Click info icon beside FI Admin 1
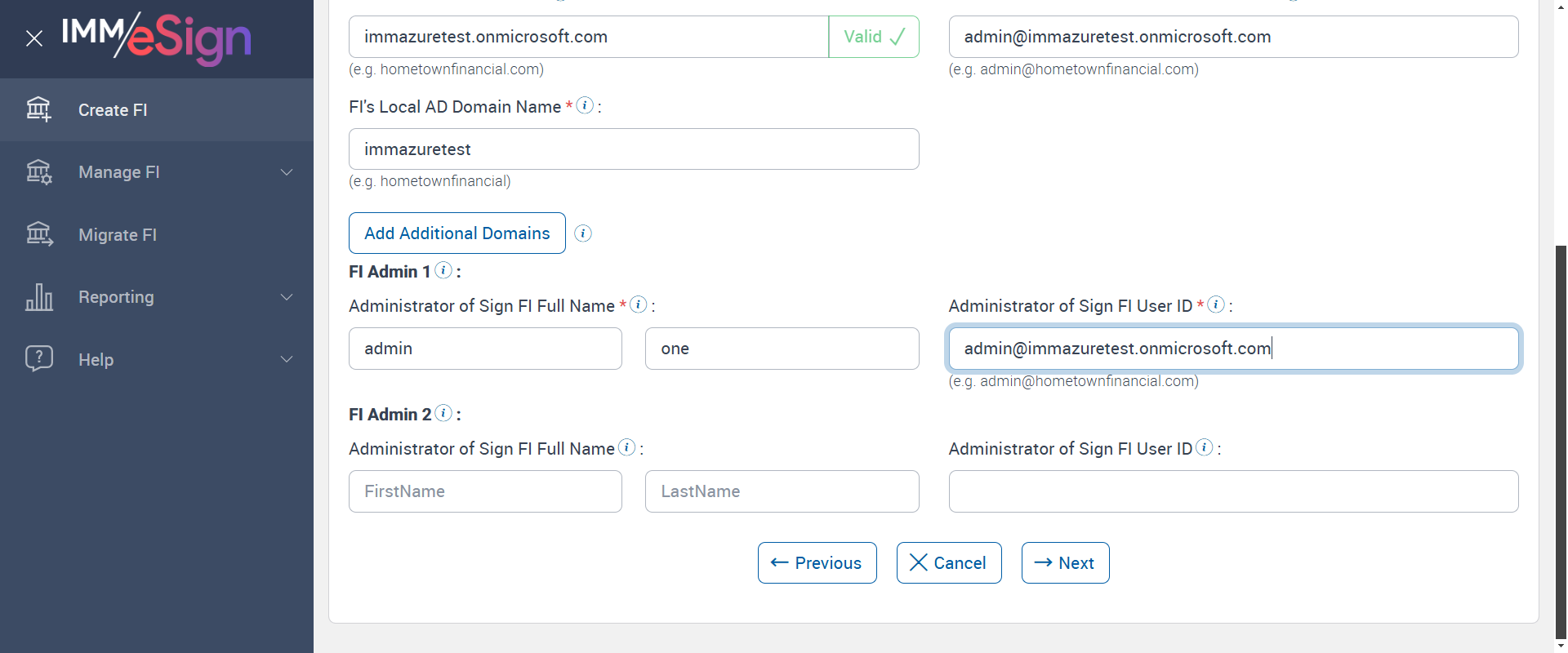This screenshot has height=653, width=1568. click(x=443, y=270)
